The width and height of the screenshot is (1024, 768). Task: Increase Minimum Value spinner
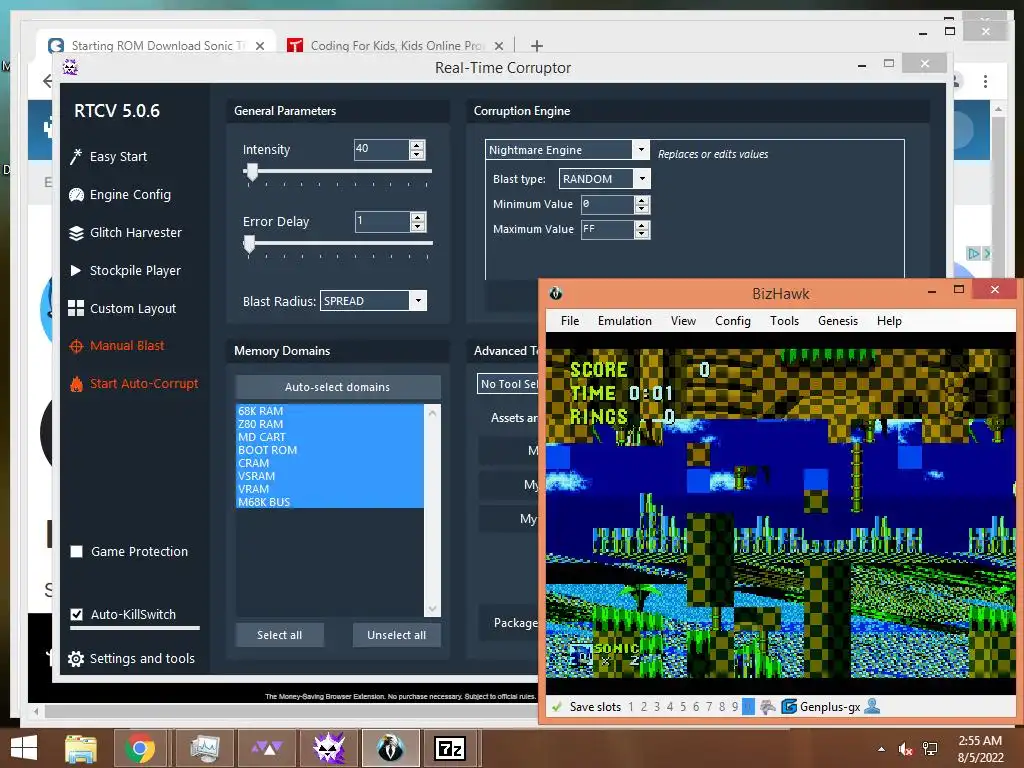point(642,200)
